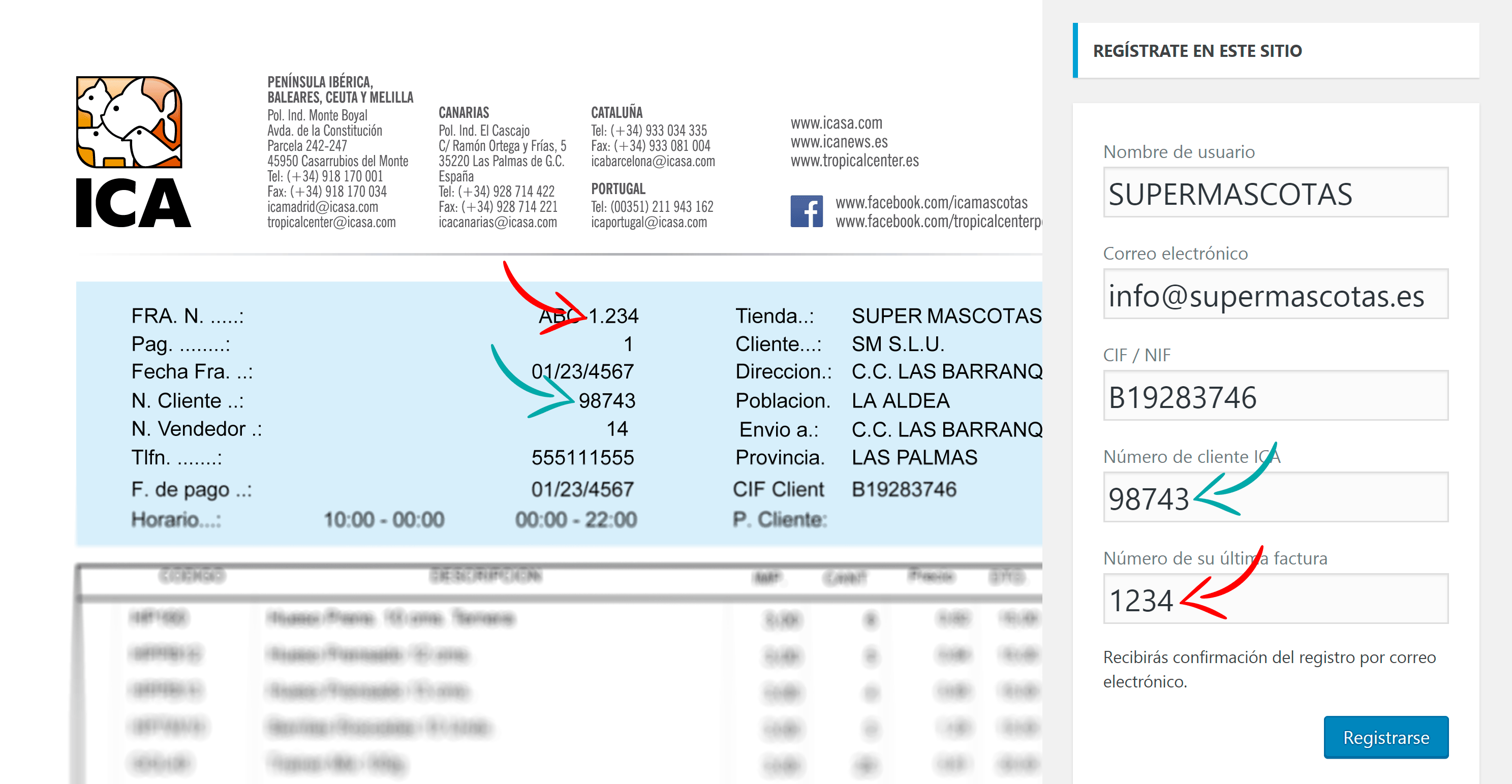Click the PENÍNSULA IBÉRICA heading

[x=341, y=90]
